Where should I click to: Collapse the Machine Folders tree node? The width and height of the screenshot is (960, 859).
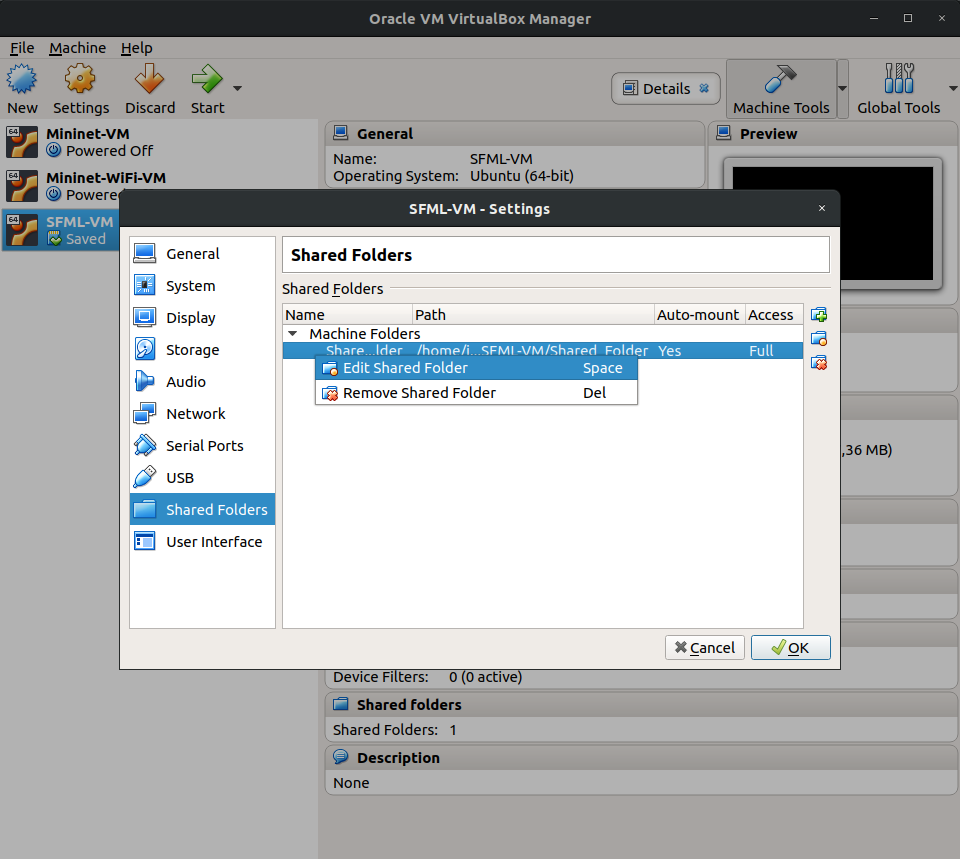pyautogui.click(x=293, y=334)
